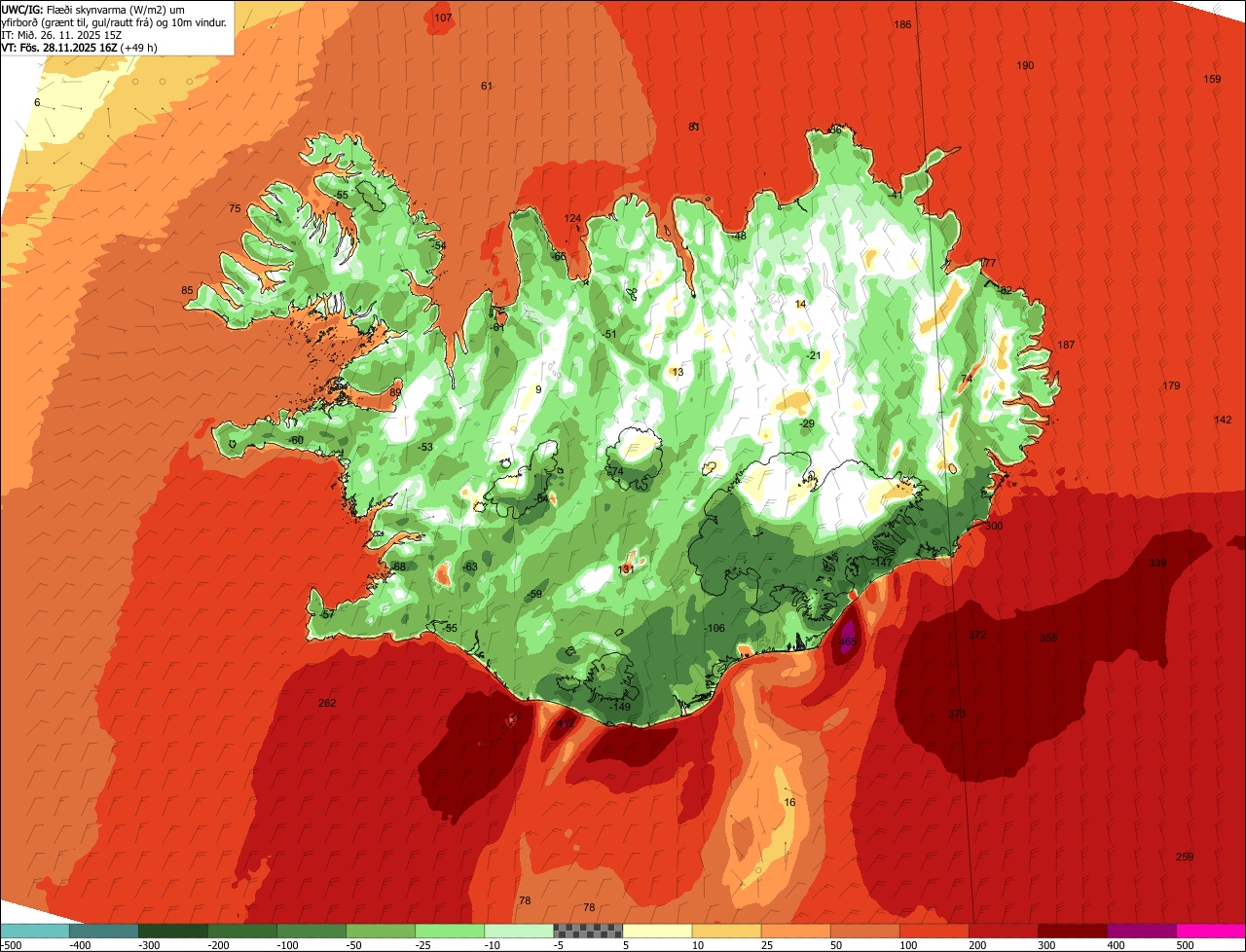
Task: Select the -21 value in eastern highlands
Action: 813,355
